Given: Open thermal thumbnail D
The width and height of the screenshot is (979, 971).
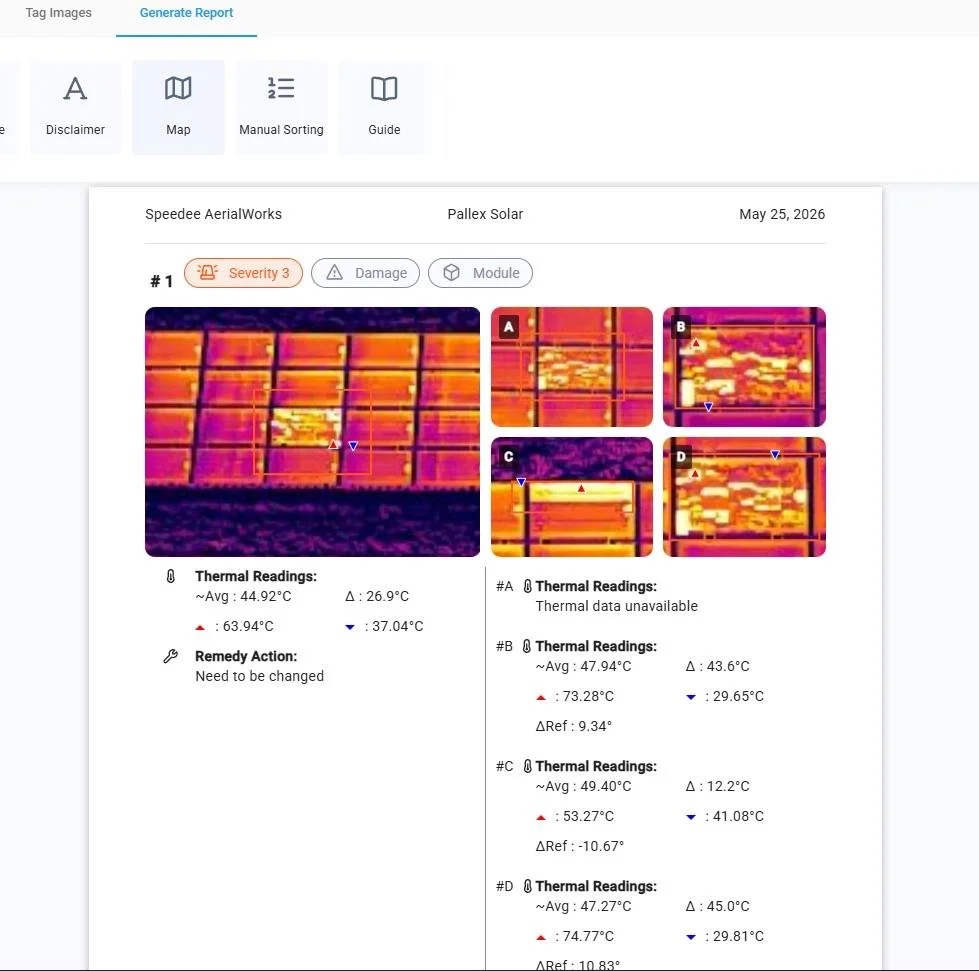Looking at the screenshot, I should pyautogui.click(x=744, y=496).
